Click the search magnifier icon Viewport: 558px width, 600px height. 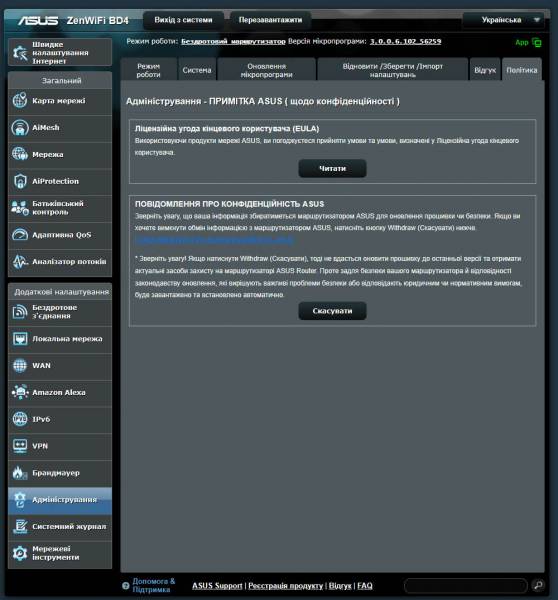click(538, 585)
